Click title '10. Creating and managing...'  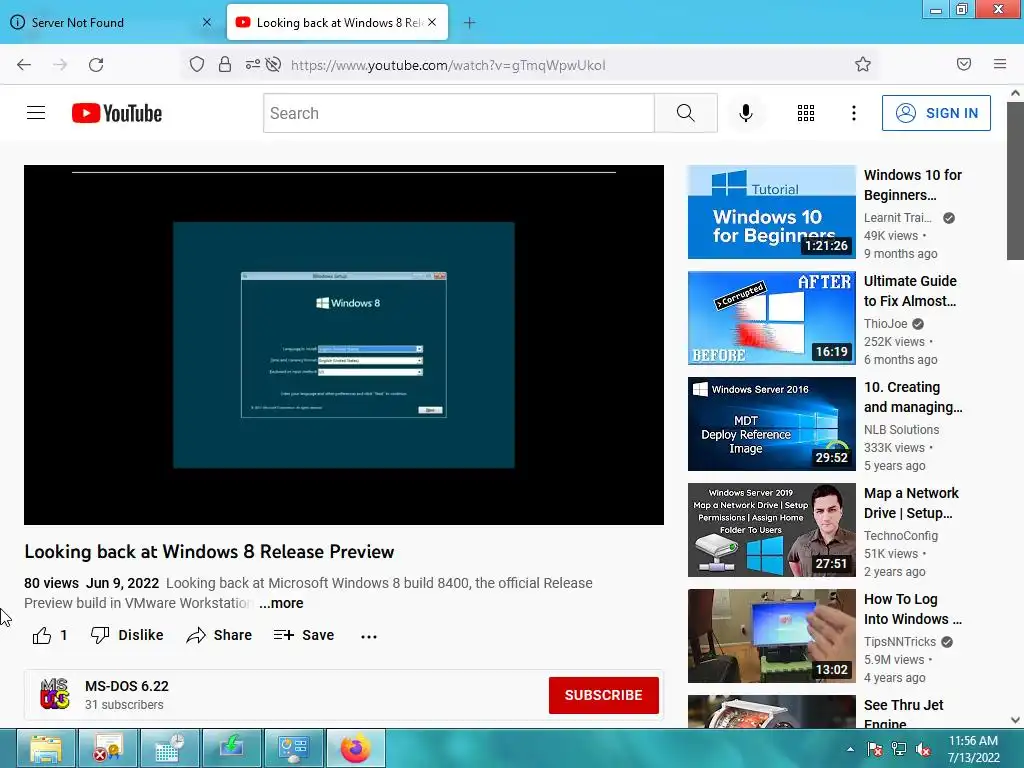pyautogui.click(x=913, y=397)
